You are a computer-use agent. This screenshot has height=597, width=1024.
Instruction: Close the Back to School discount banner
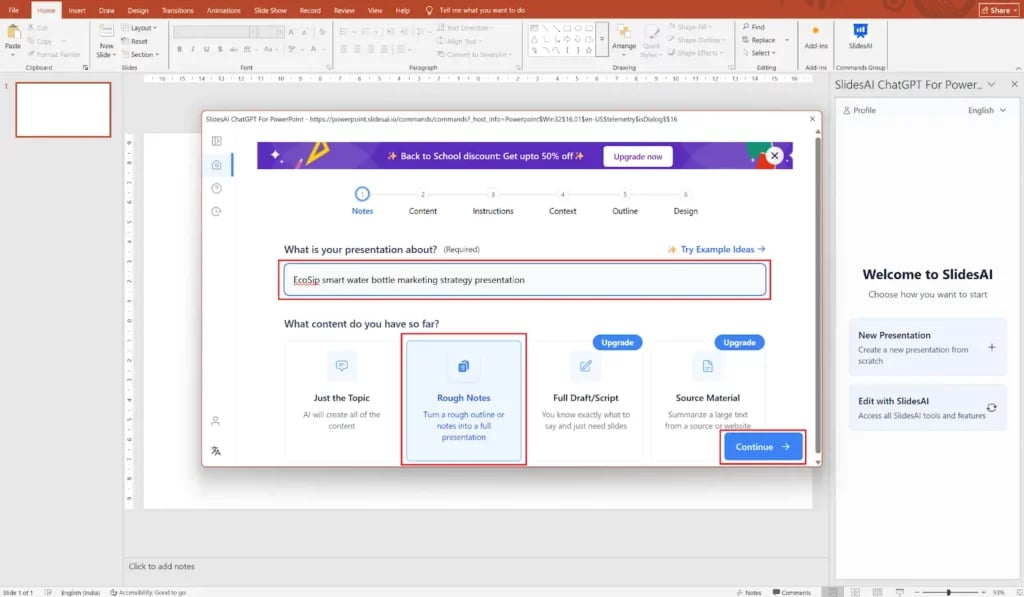click(774, 156)
